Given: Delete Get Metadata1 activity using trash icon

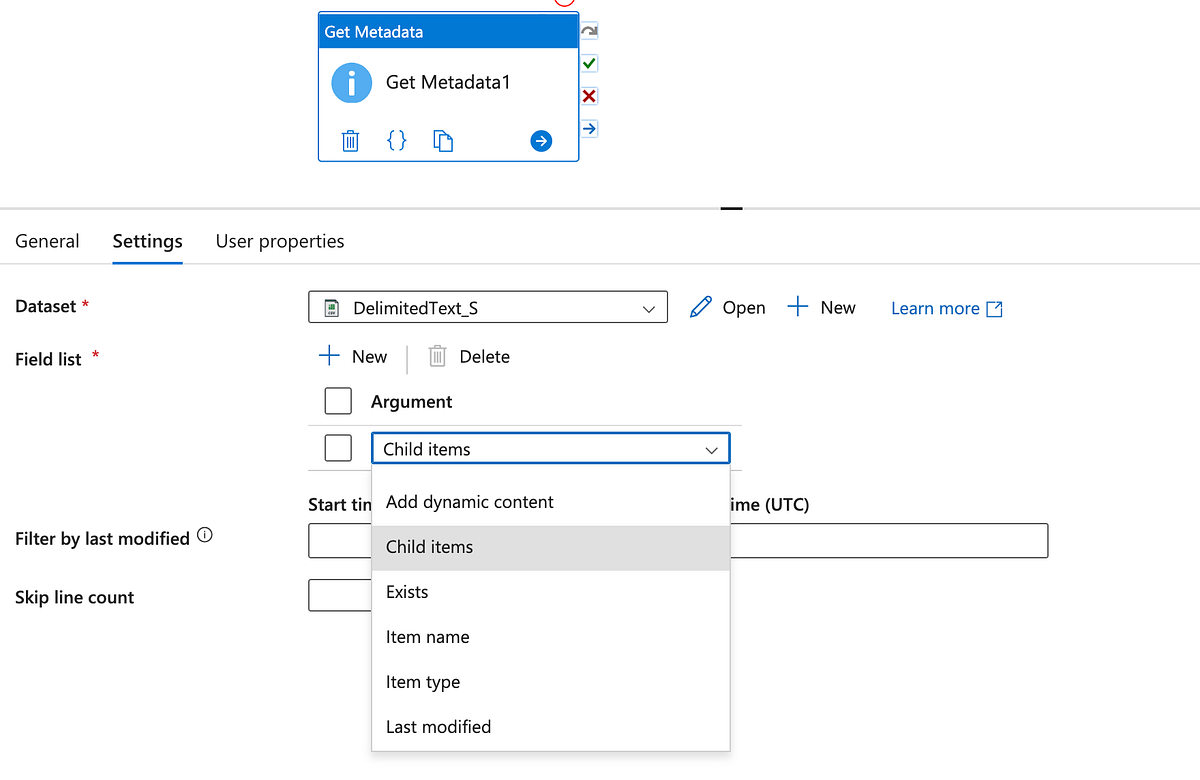Looking at the screenshot, I should coord(350,140).
